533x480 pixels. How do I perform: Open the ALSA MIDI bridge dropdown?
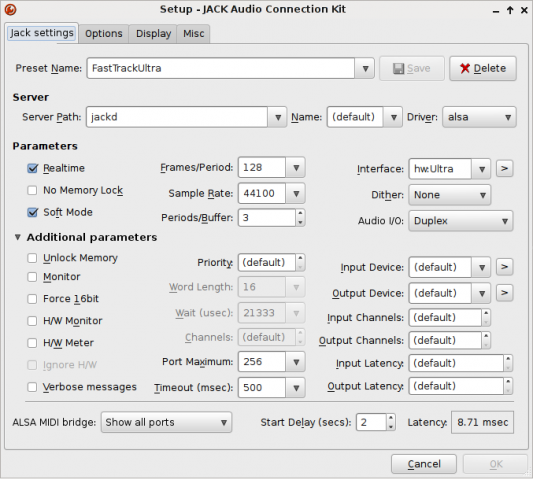167,422
